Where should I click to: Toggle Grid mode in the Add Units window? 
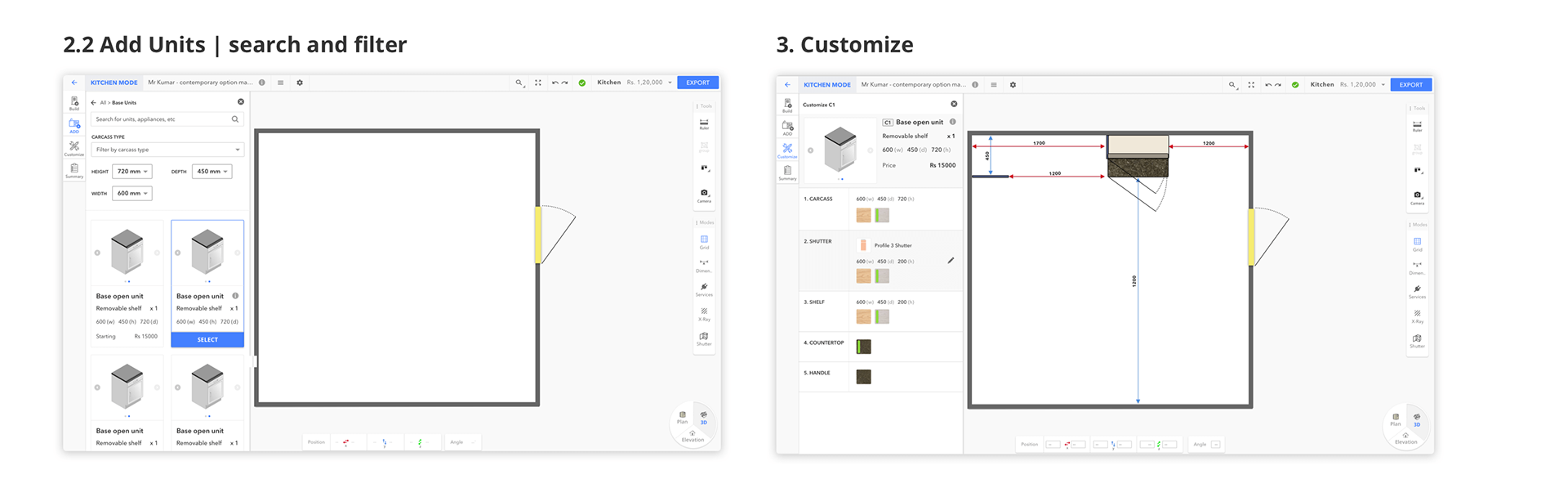pyautogui.click(x=704, y=242)
